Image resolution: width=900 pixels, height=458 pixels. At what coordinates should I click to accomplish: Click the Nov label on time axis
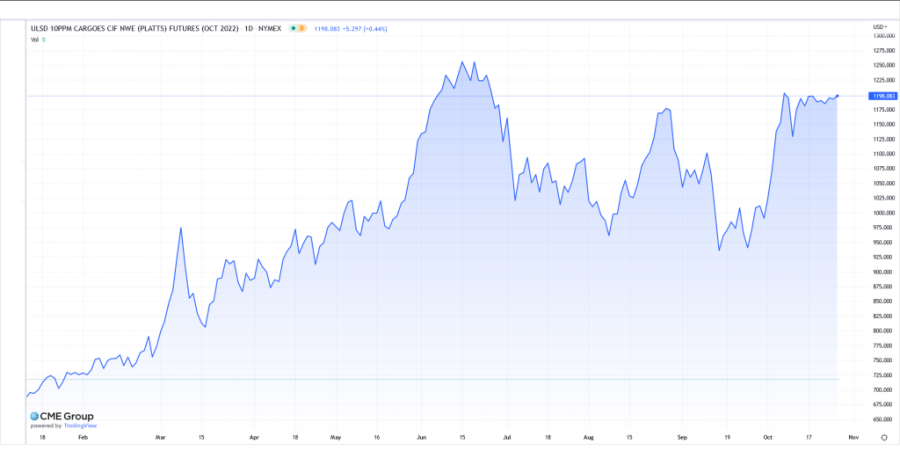pyautogui.click(x=852, y=437)
